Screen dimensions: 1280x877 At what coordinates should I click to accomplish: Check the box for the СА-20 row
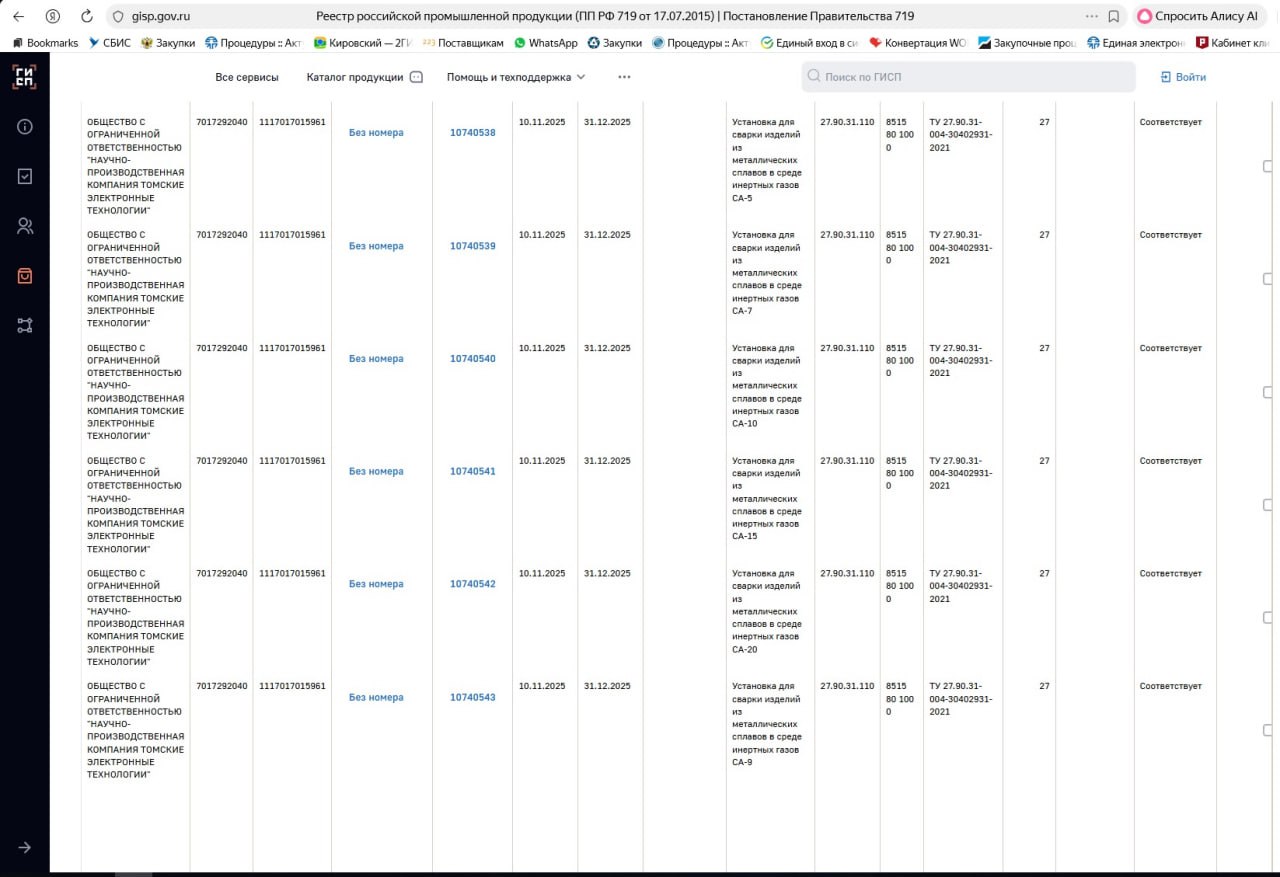1268,618
